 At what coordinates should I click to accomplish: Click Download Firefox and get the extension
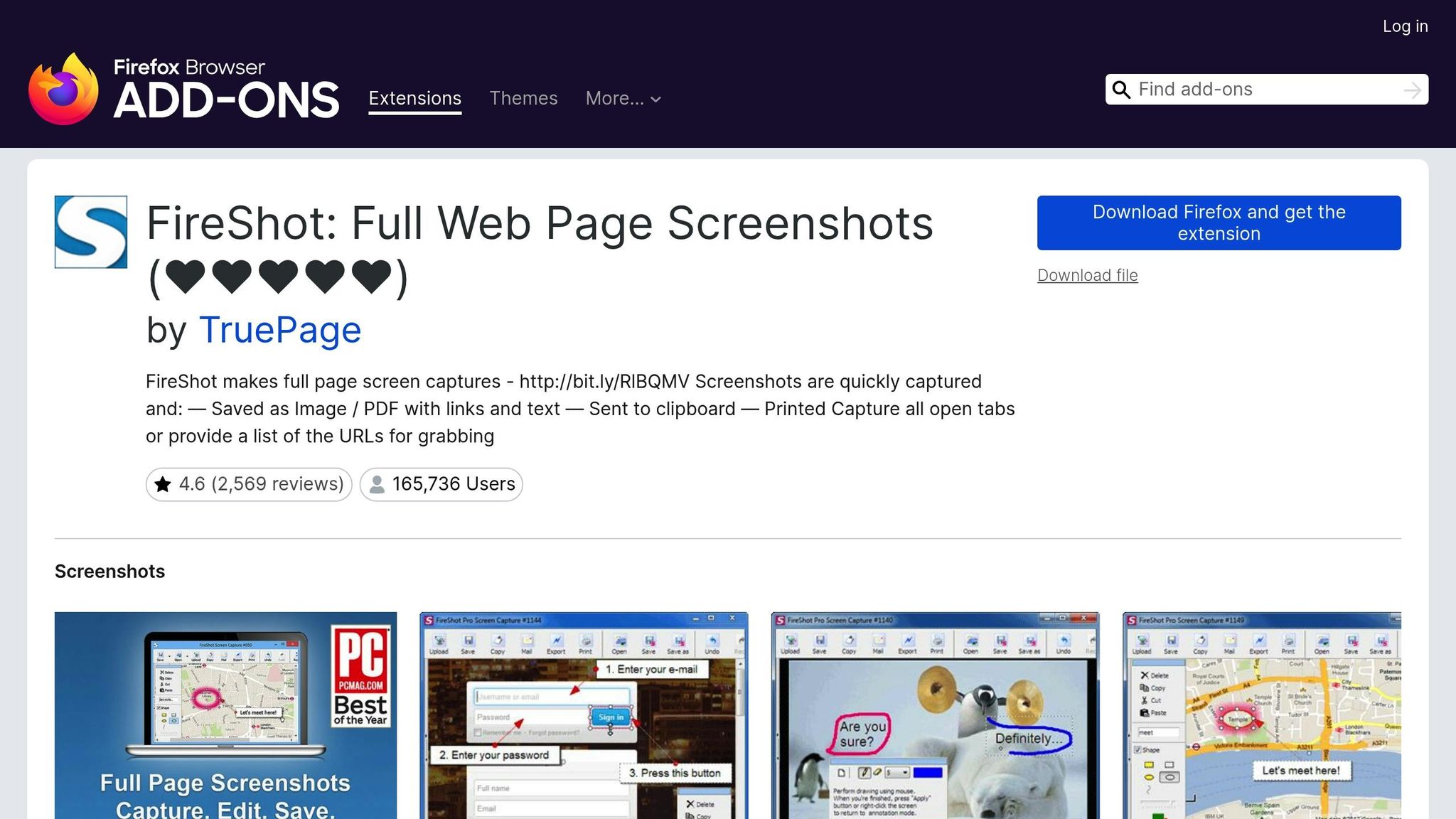click(x=1219, y=223)
